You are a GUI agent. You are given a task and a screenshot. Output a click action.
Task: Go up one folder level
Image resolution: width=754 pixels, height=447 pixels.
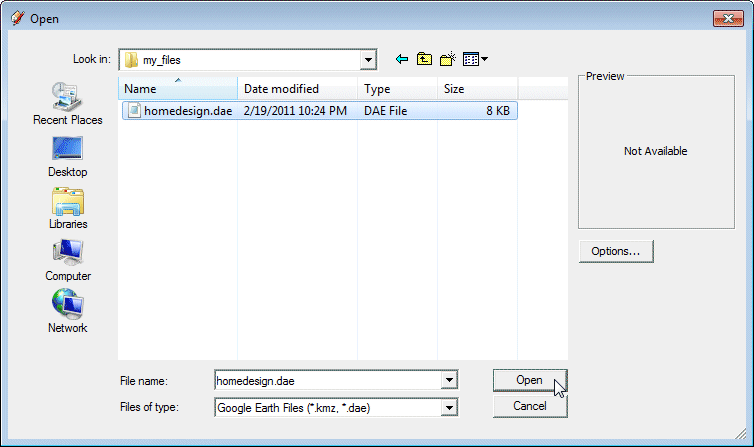pyautogui.click(x=425, y=59)
